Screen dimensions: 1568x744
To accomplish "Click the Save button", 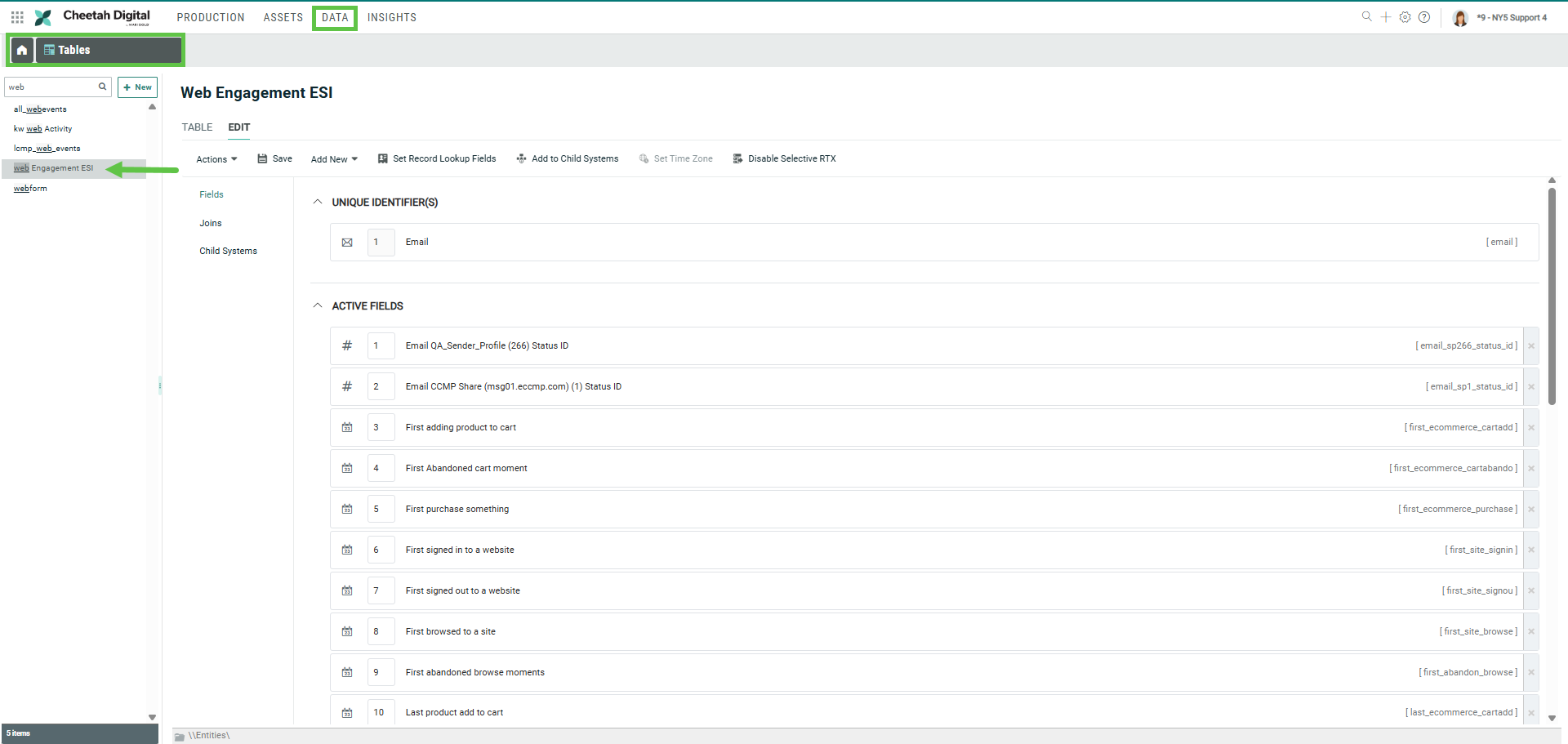I will pos(275,159).
